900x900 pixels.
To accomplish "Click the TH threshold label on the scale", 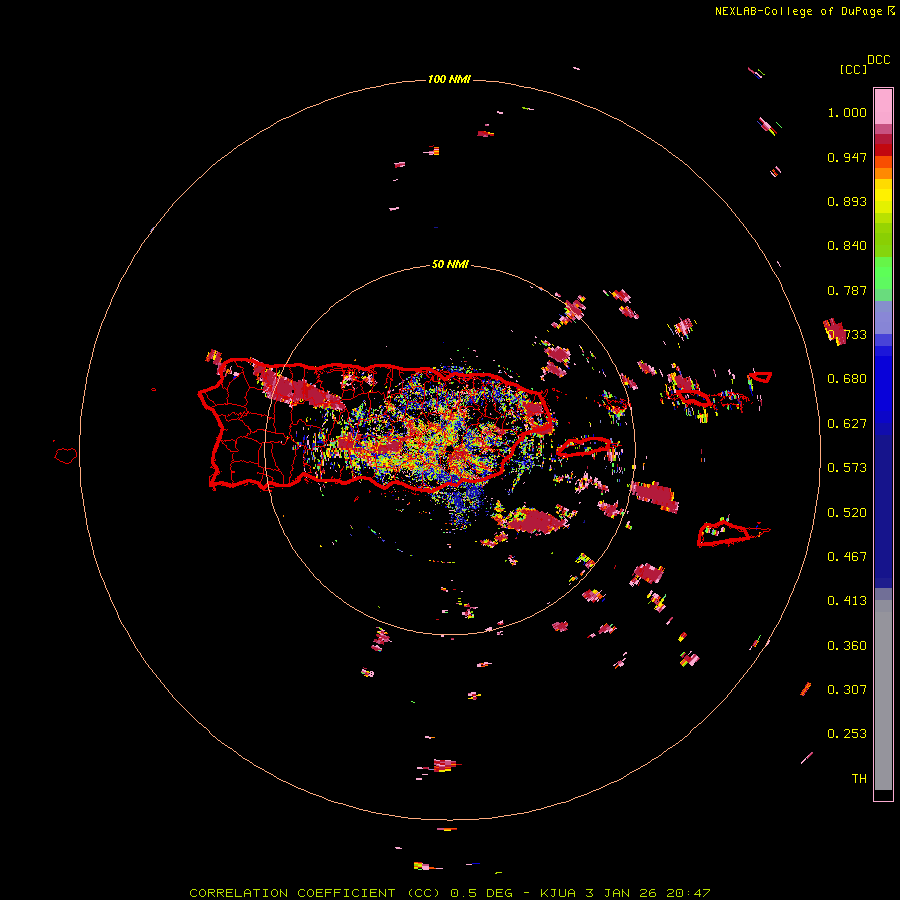I will click(x=859, y=779).
